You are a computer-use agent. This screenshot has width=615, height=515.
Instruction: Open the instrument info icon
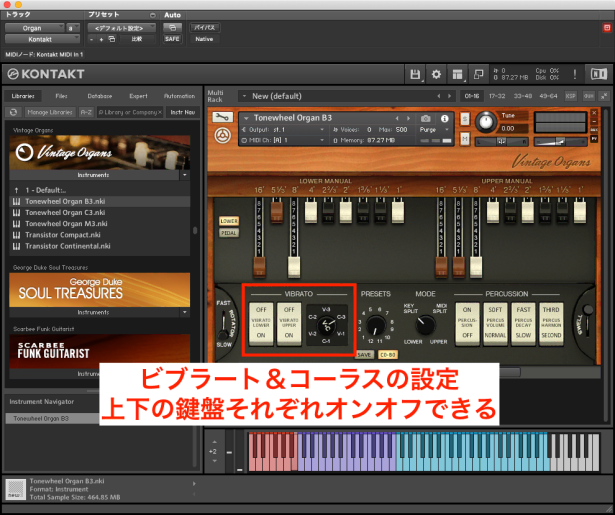tap(444, 118)
